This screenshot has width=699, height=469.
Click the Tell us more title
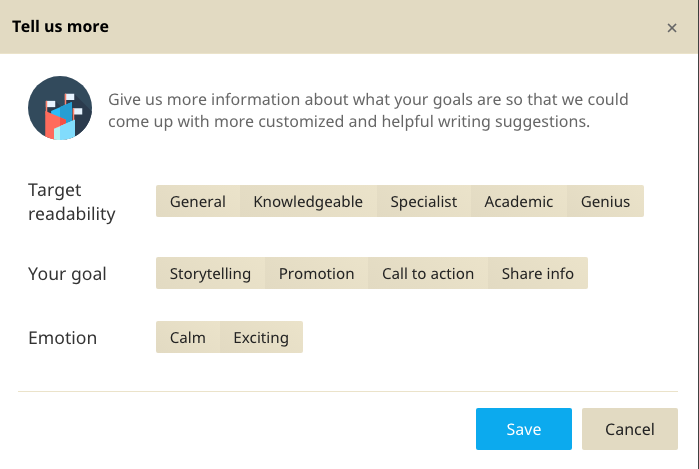[x=60, y=27]
